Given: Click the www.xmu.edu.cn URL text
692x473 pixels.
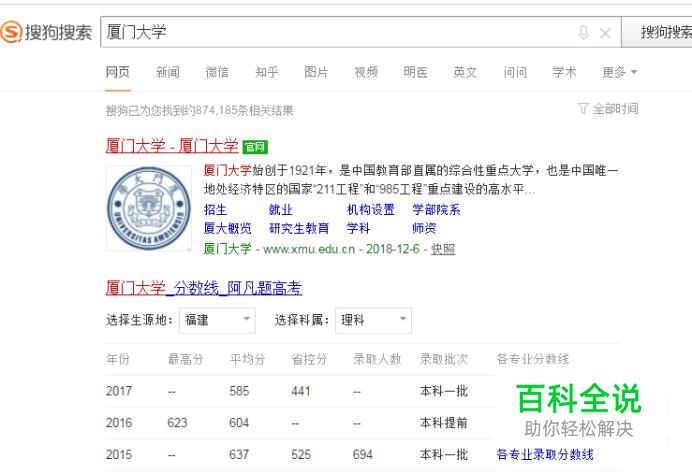Looking at the screenshot, I should pyautogui.click(x=309, y=249).
